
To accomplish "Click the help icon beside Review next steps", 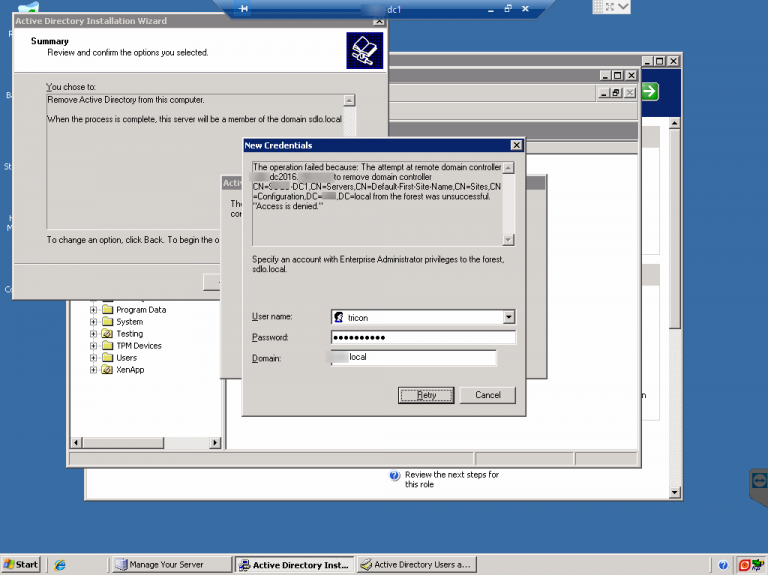I will [394, 476].
